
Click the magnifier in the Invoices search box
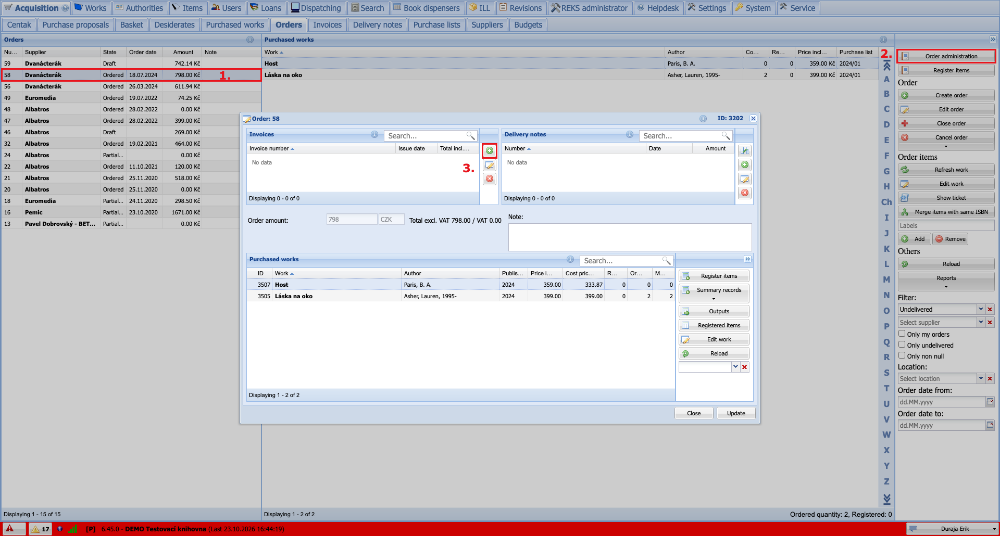[471, 136]
